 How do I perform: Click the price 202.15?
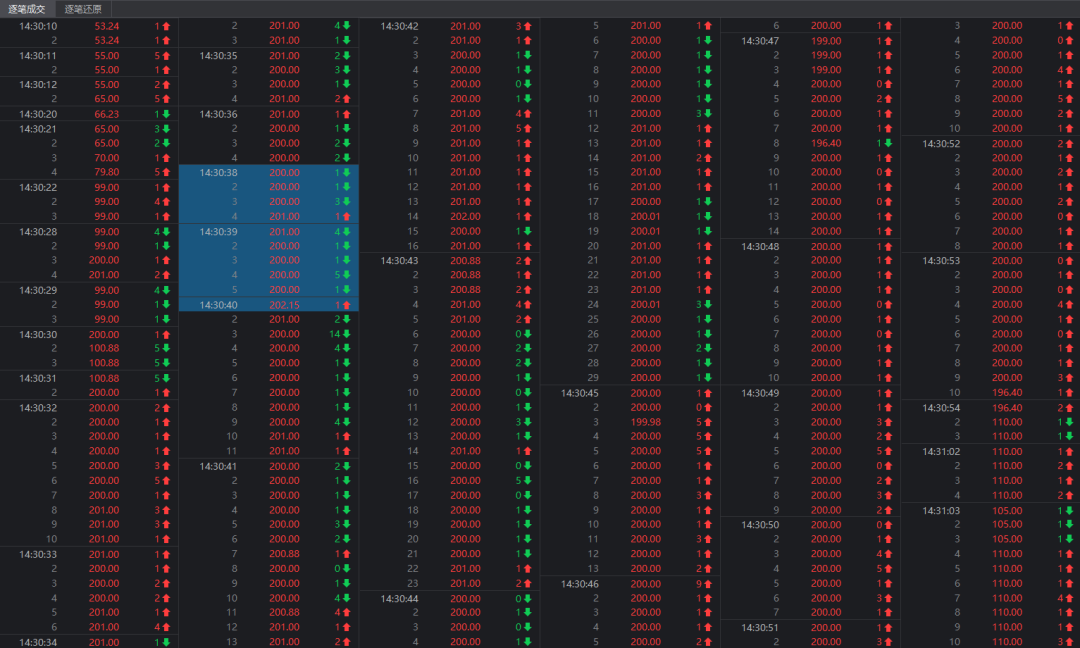pyautogui.click(x=284, y=305)
